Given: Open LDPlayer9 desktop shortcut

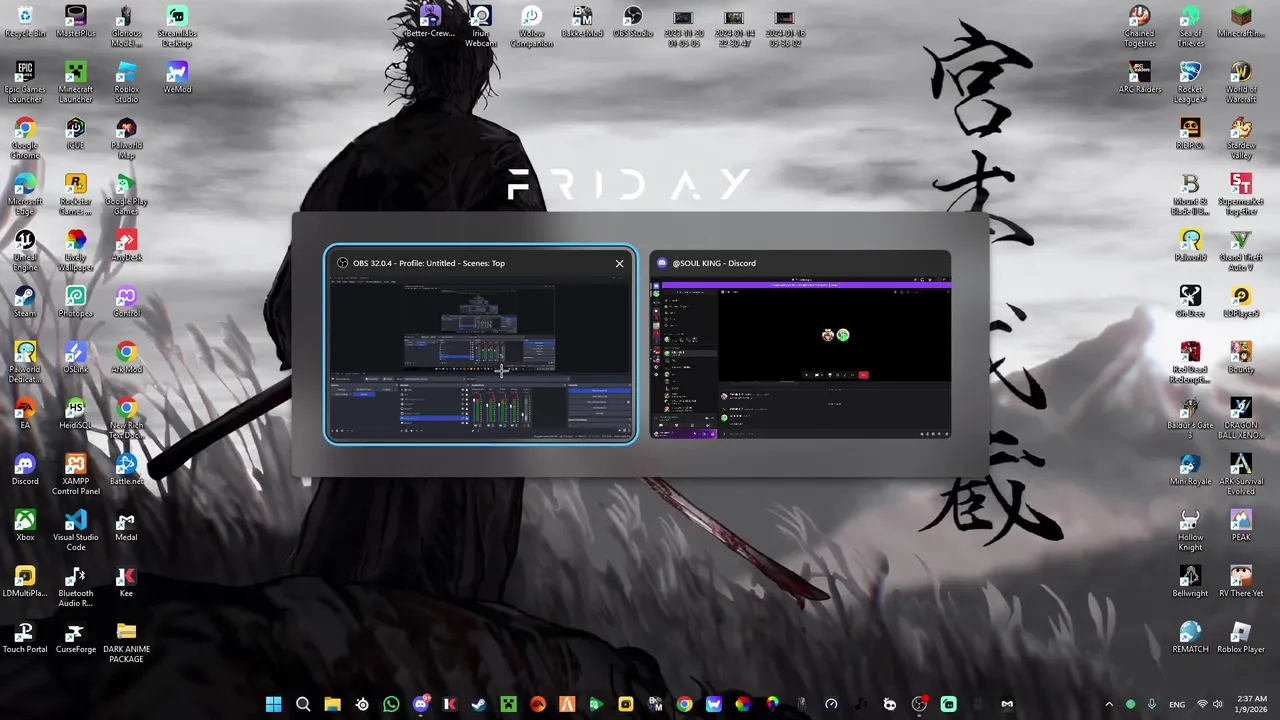Looking at the screenshot, I should [x=1241, y=303].
